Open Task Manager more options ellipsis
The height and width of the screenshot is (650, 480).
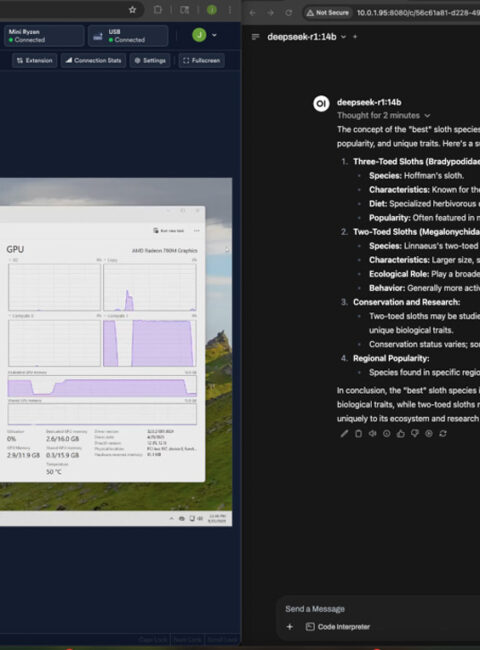pyautogui.click(x=196, y=230)
